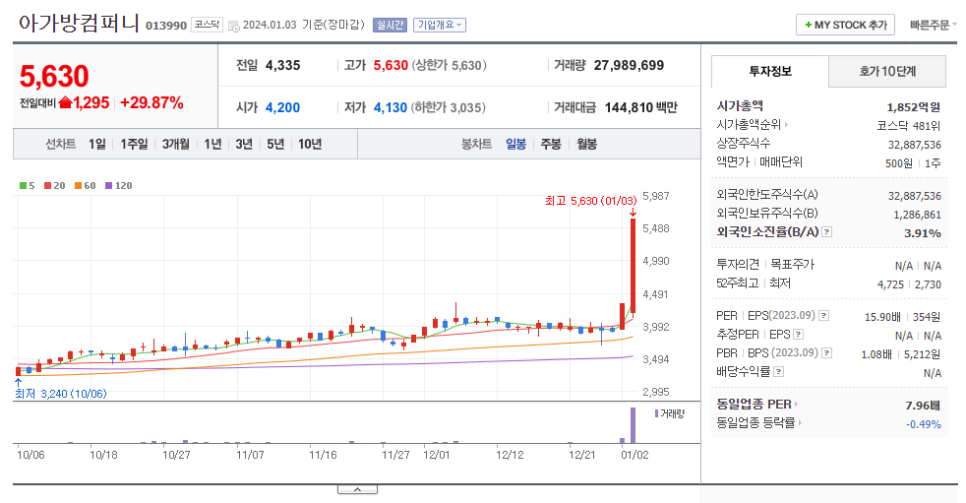966x503 pixels.
Task: Switch to the 투자정보 tab
Action: coord(770,72)
